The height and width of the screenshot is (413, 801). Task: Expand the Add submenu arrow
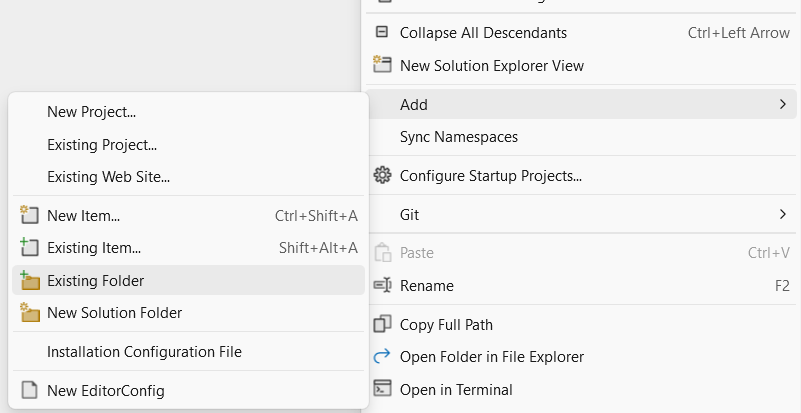pos(782,104)
